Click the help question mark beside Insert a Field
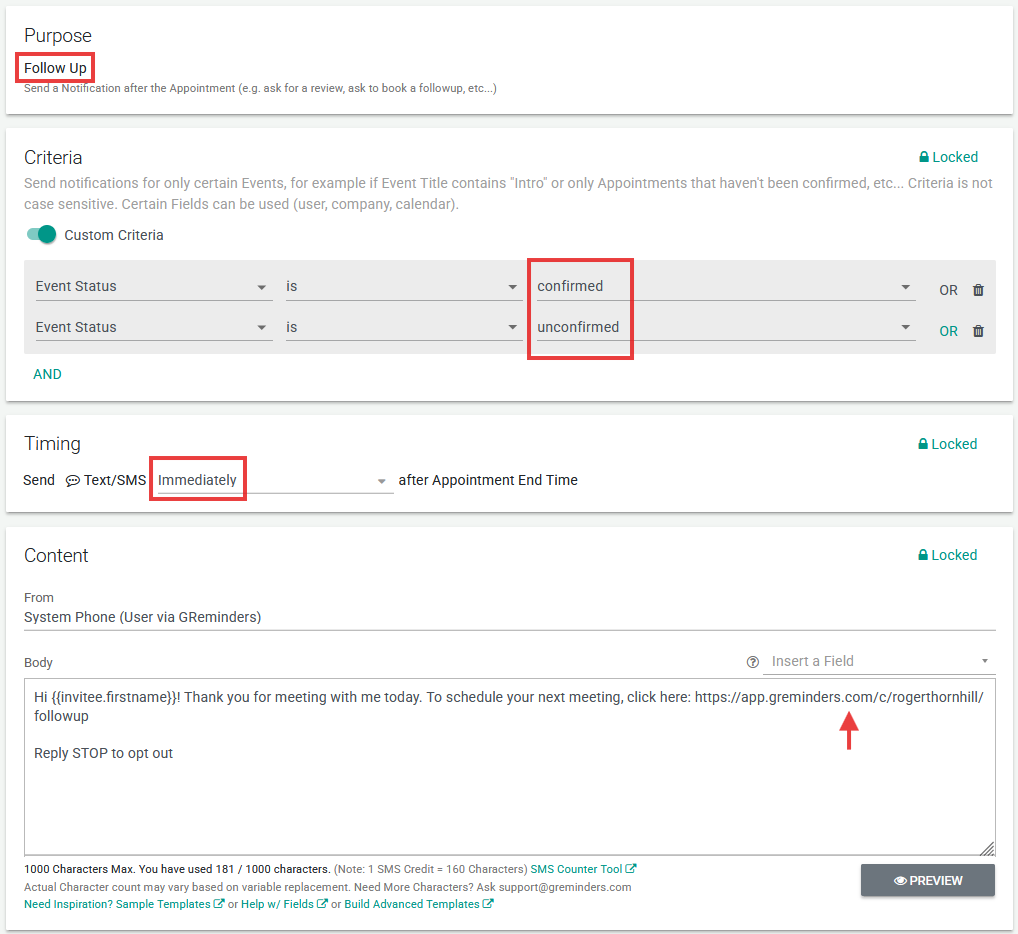This screenshot has width=1018, height=934. (753, 662)
